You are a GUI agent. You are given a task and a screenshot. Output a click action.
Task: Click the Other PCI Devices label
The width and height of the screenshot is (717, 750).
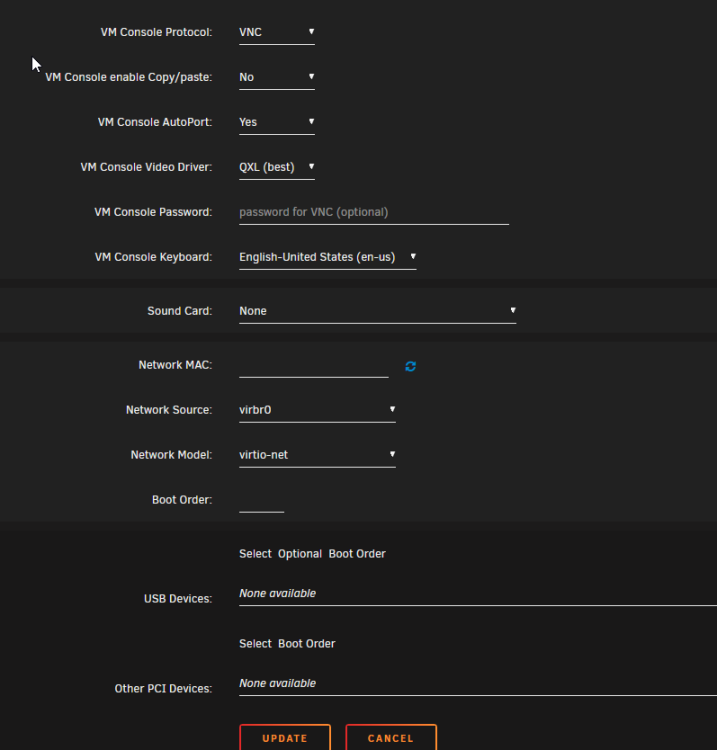click(x=163, y=689)
